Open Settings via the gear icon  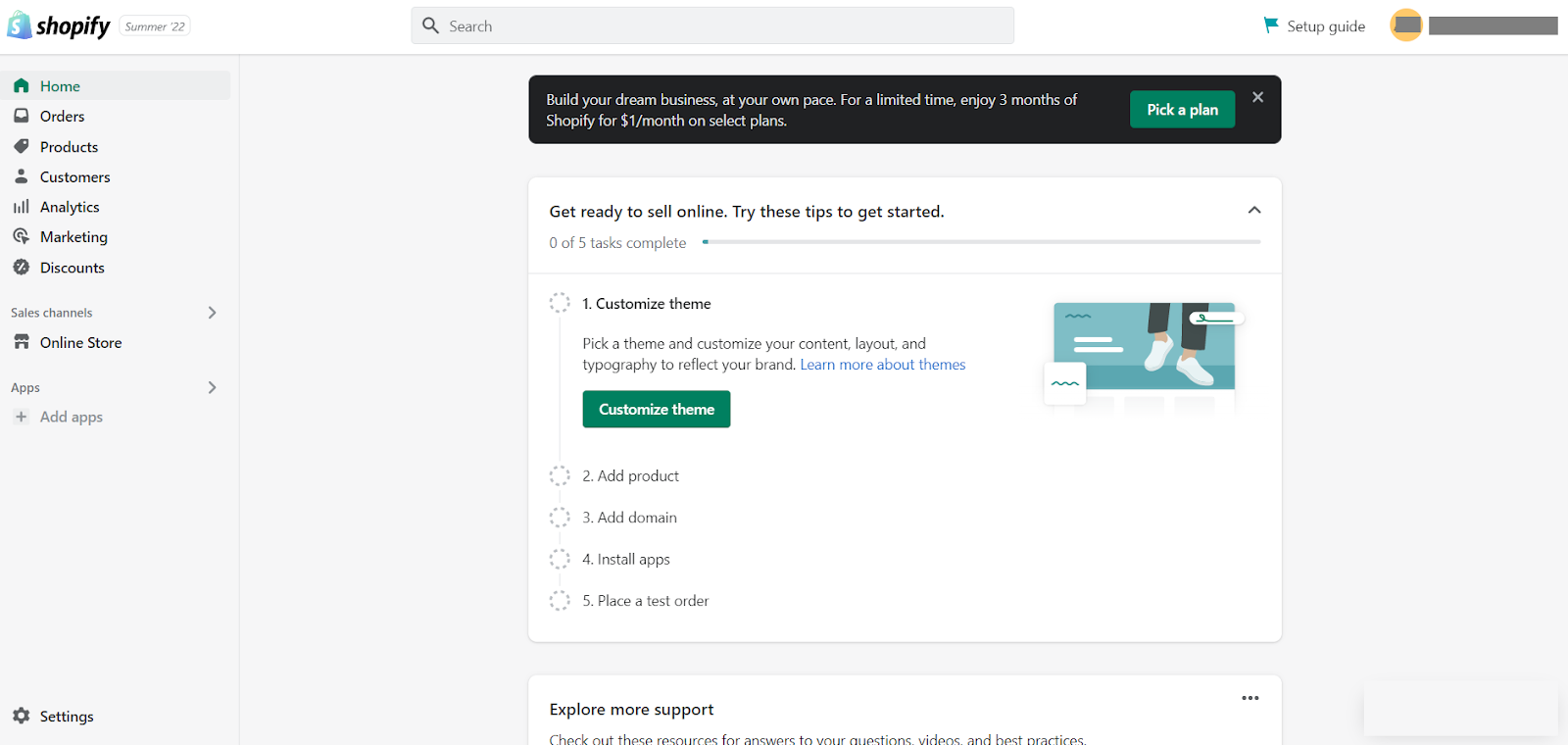[x=22, y=716]
